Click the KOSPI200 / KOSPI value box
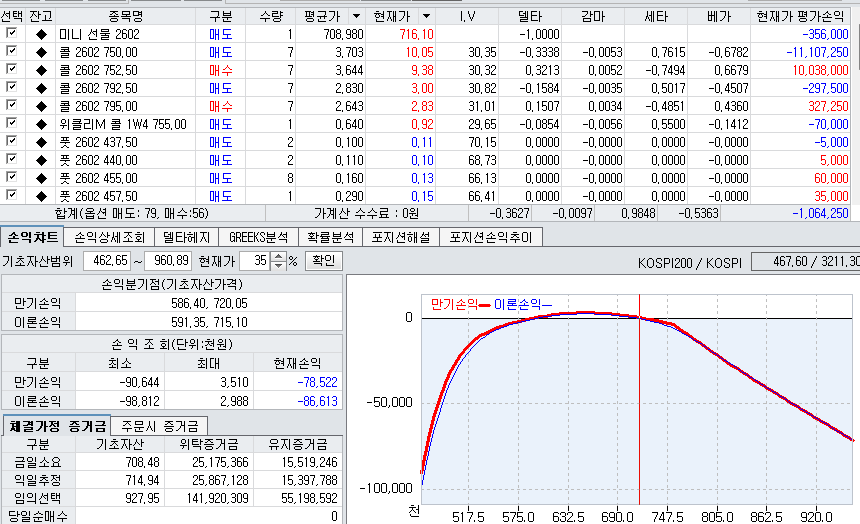This screenshot has width=860, height=524. 806,262
